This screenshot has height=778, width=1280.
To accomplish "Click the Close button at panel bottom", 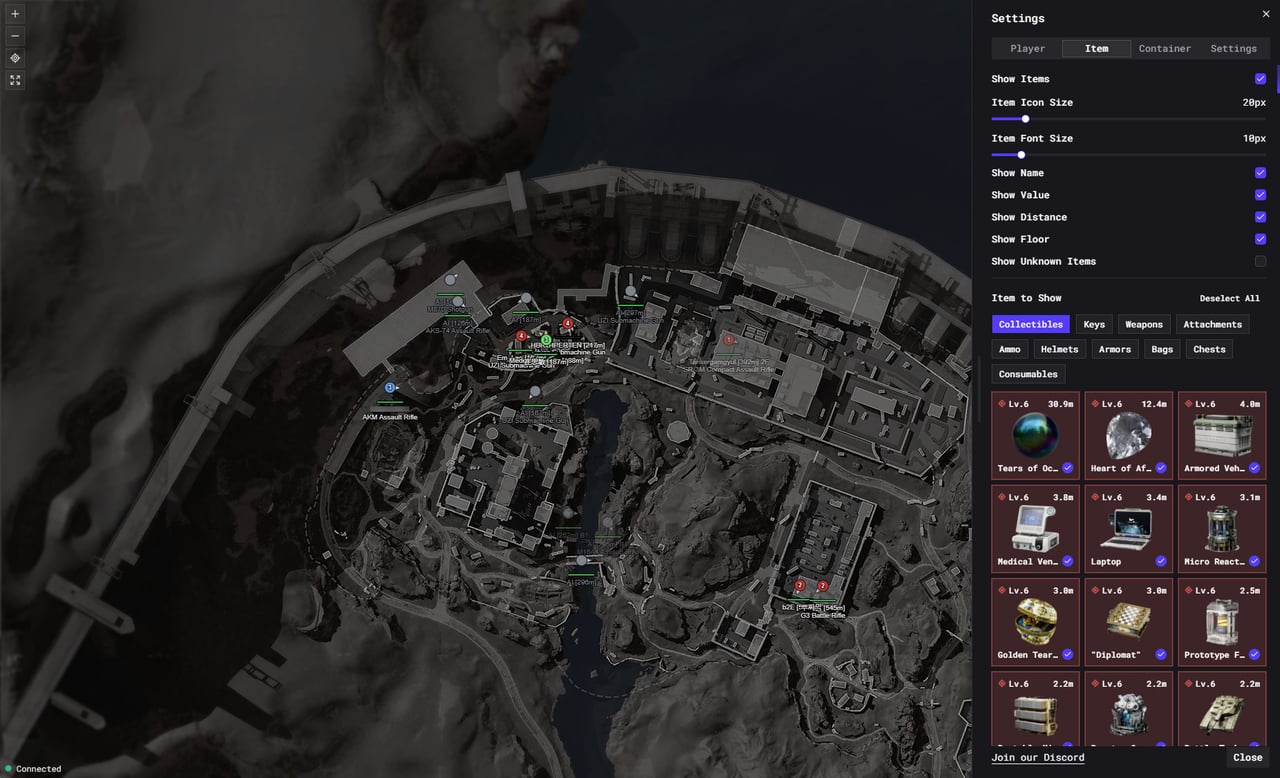I will tap(1247, 757).
